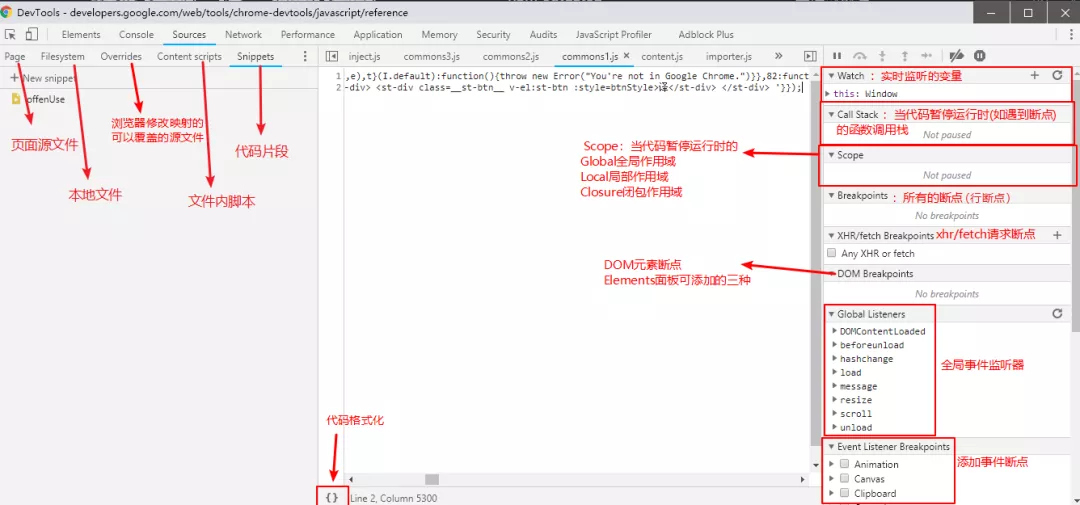Create a New snippet
1080x505 pixels.
42,79
